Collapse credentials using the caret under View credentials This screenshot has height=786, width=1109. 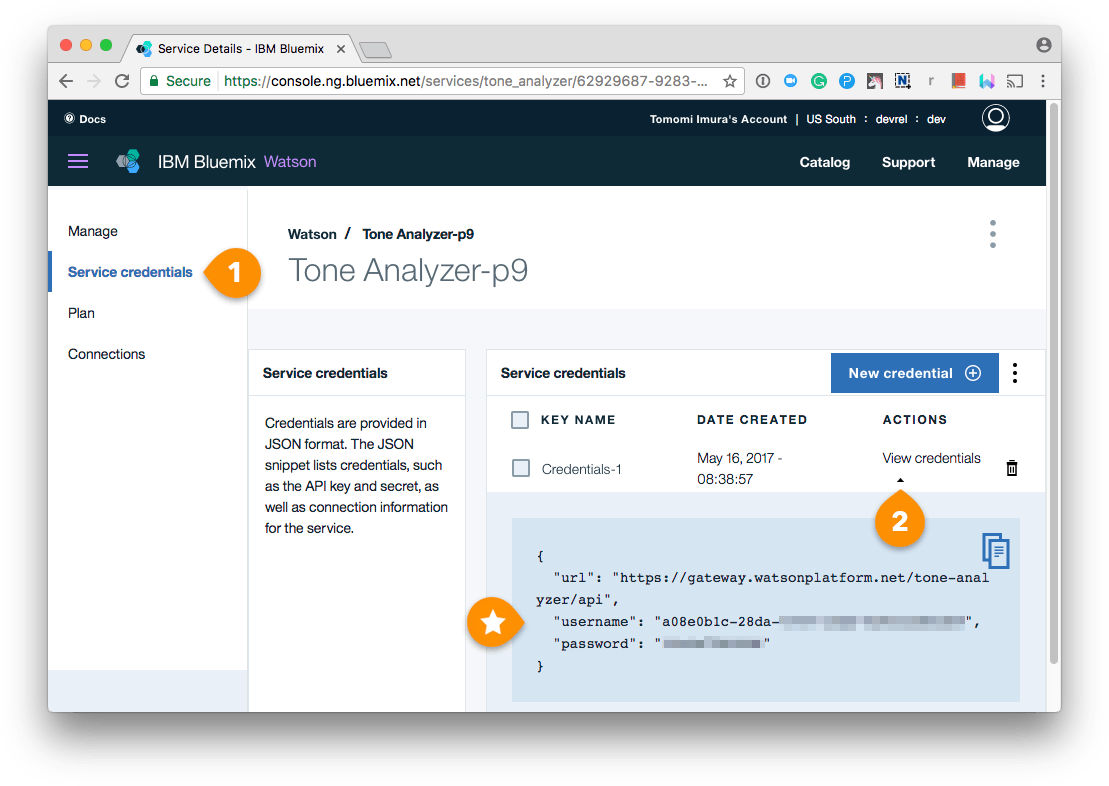pyautogui.click(x=900, y=479)
